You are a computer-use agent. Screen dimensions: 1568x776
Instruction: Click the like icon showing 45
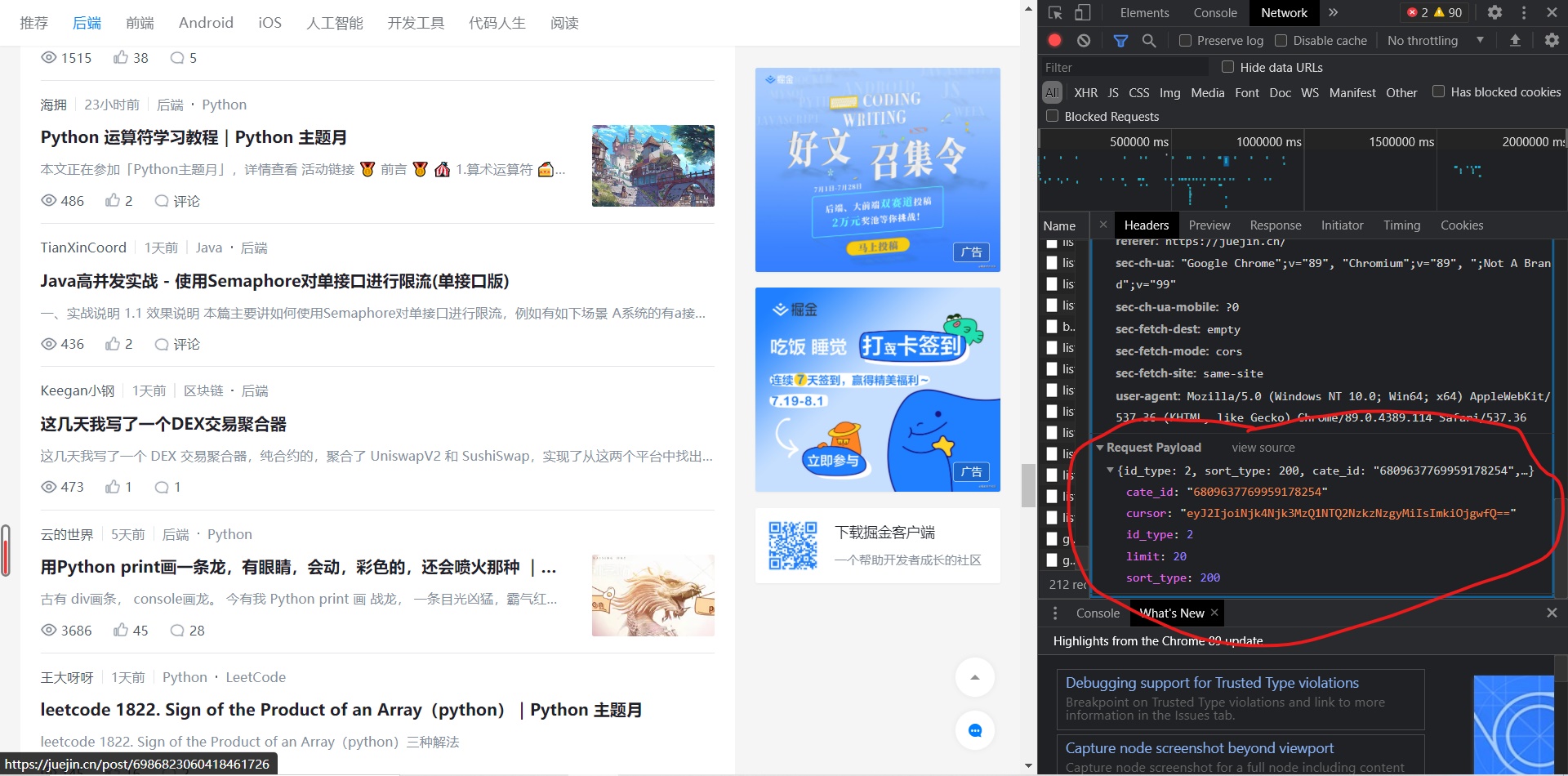click(x=121, y=630)
